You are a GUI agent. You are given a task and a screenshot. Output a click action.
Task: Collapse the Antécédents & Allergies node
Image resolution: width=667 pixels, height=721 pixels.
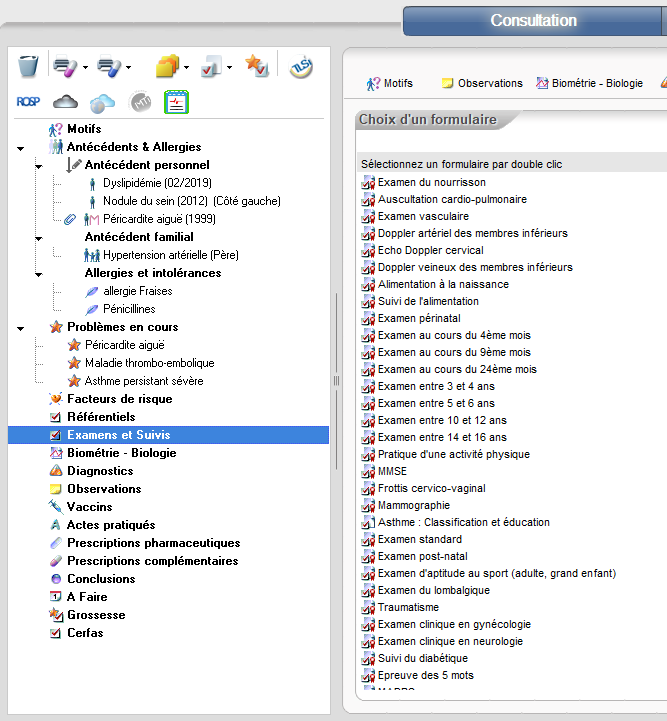[x=21, y=148]
